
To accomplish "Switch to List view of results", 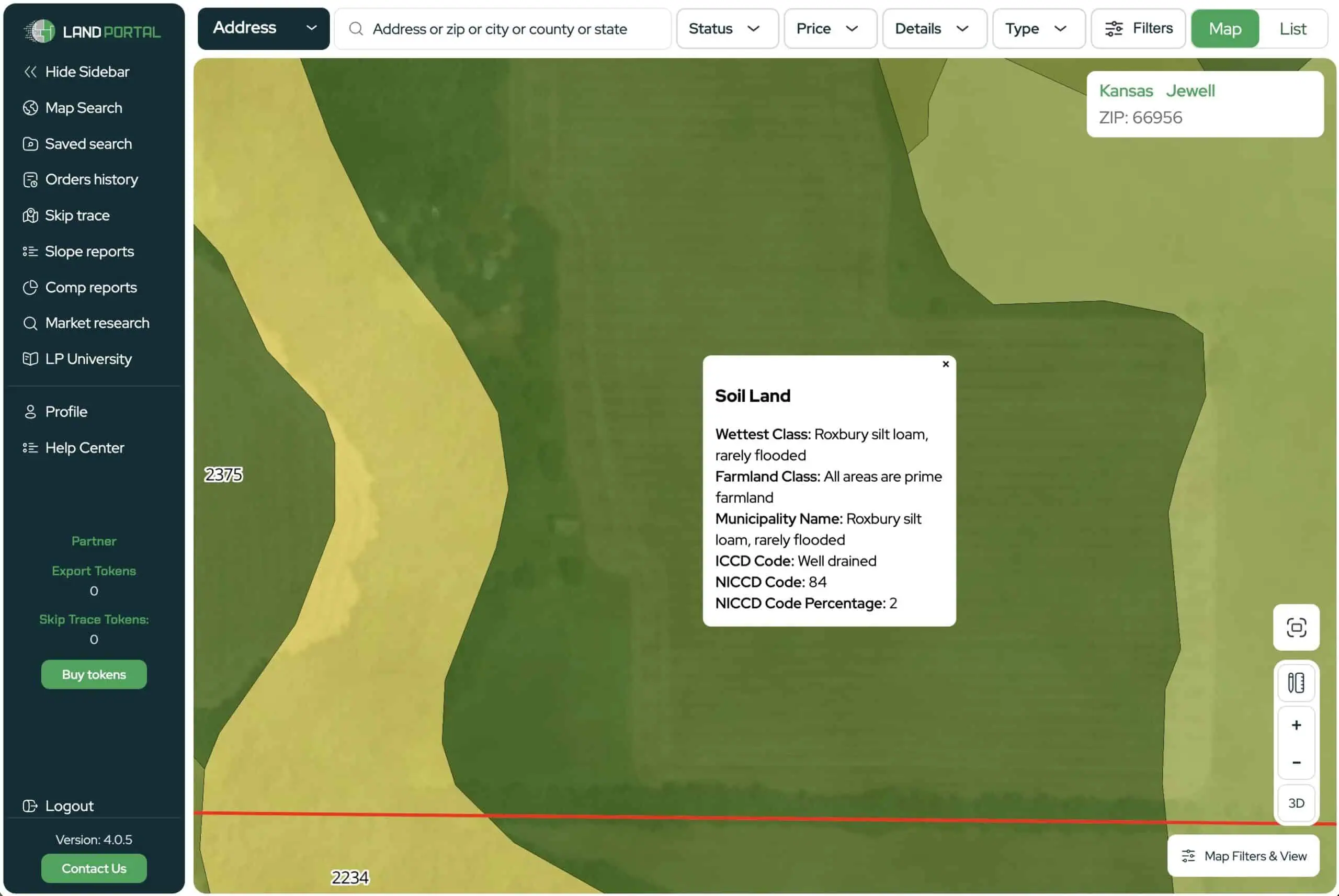I will point(1292,28).
